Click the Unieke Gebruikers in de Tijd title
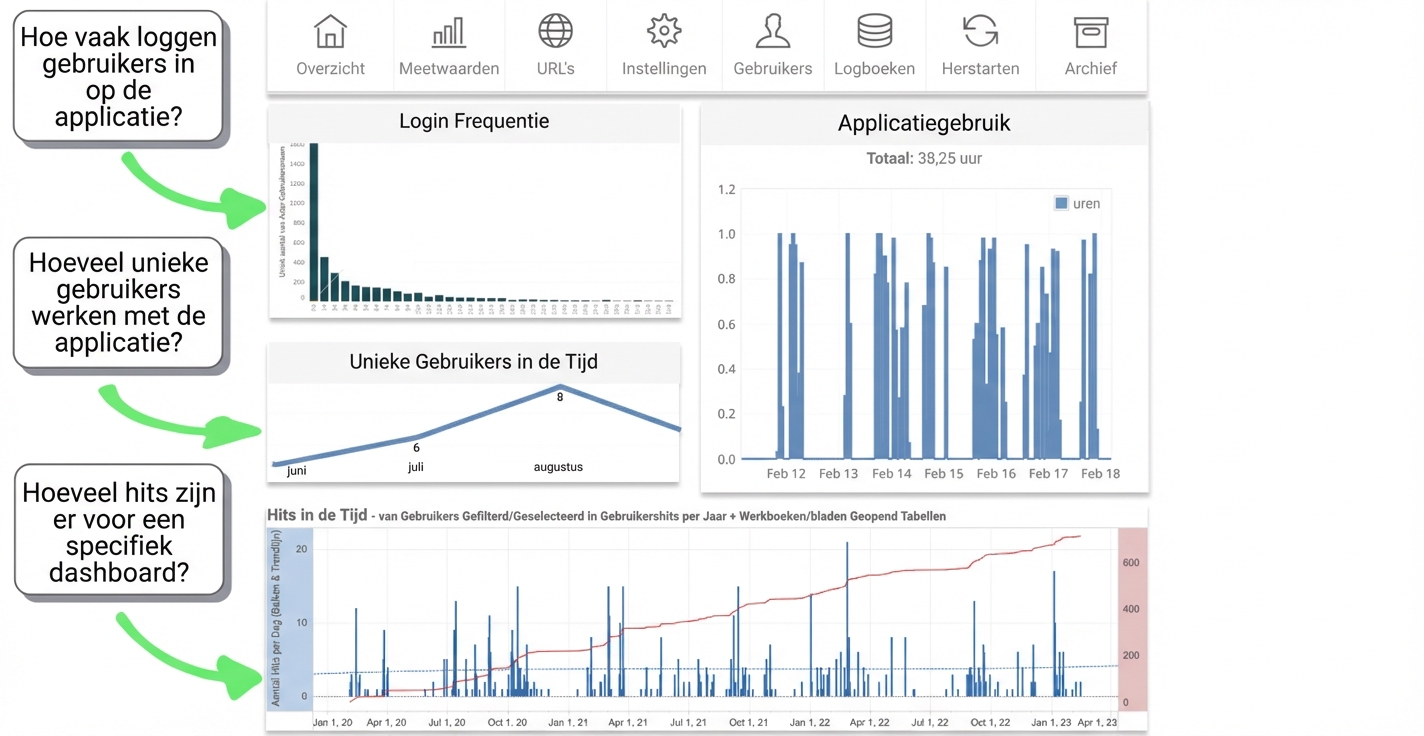This screenshot has height=736, width=1424. [x=474, y=362]
